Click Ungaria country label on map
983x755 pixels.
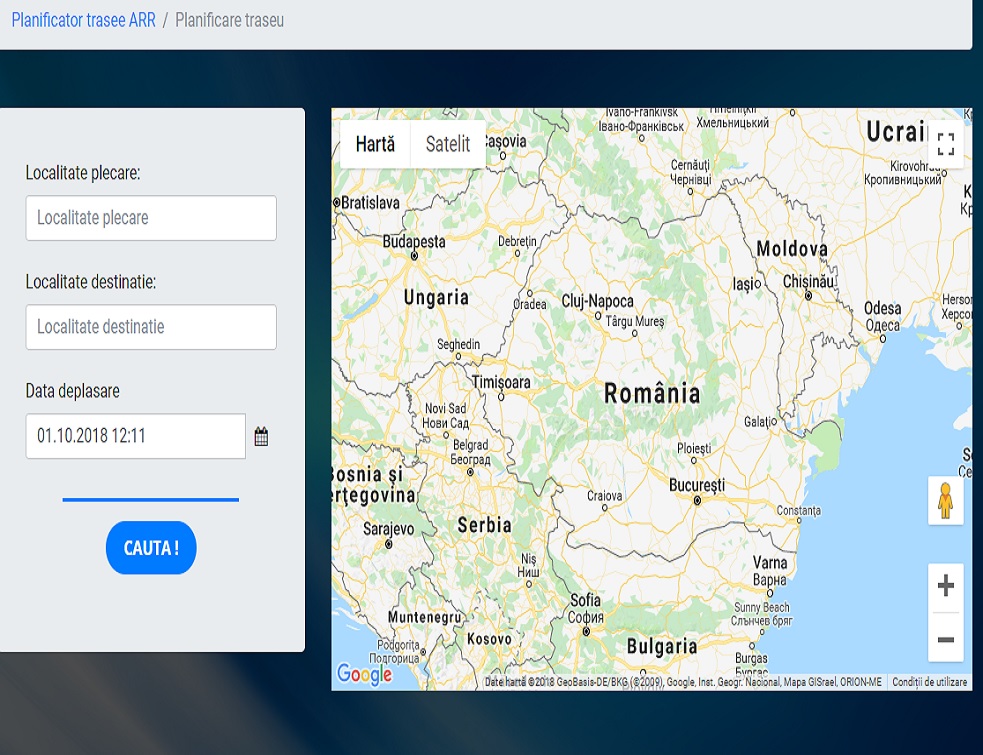click(x=436, y=297)
